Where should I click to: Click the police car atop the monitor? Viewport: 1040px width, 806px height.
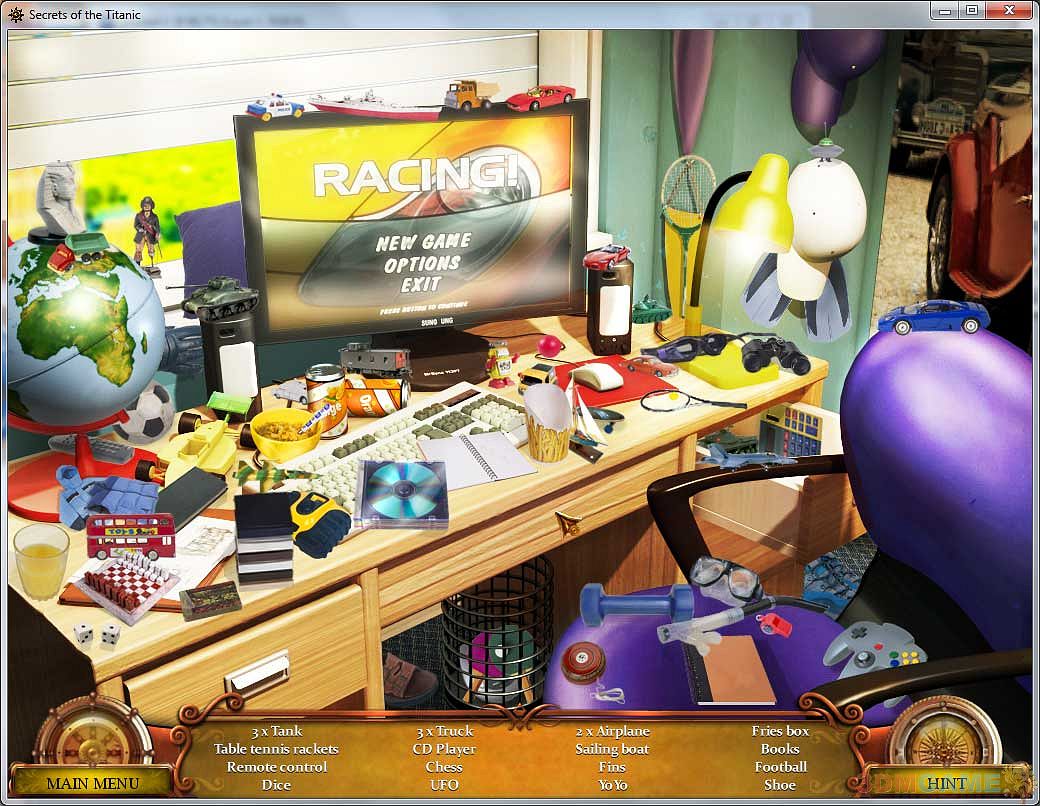[275, 107]
